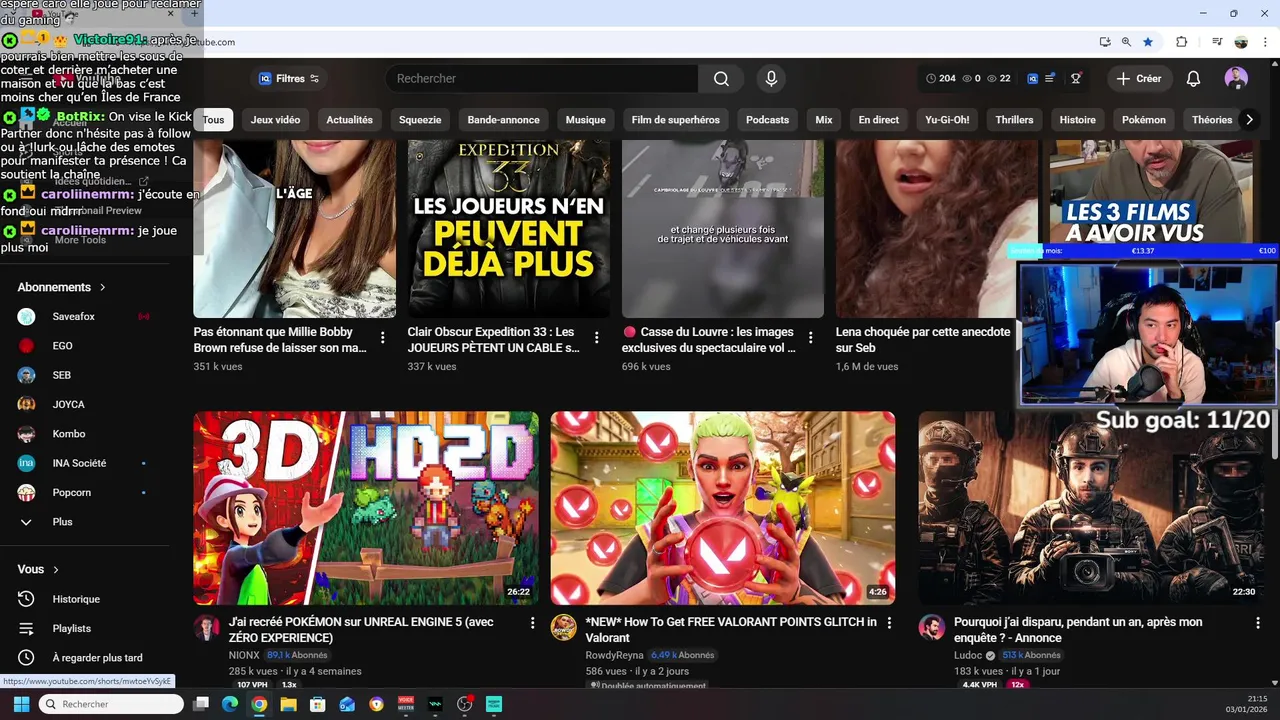Open the YouTube account avatar menu

coord(1236,79)
